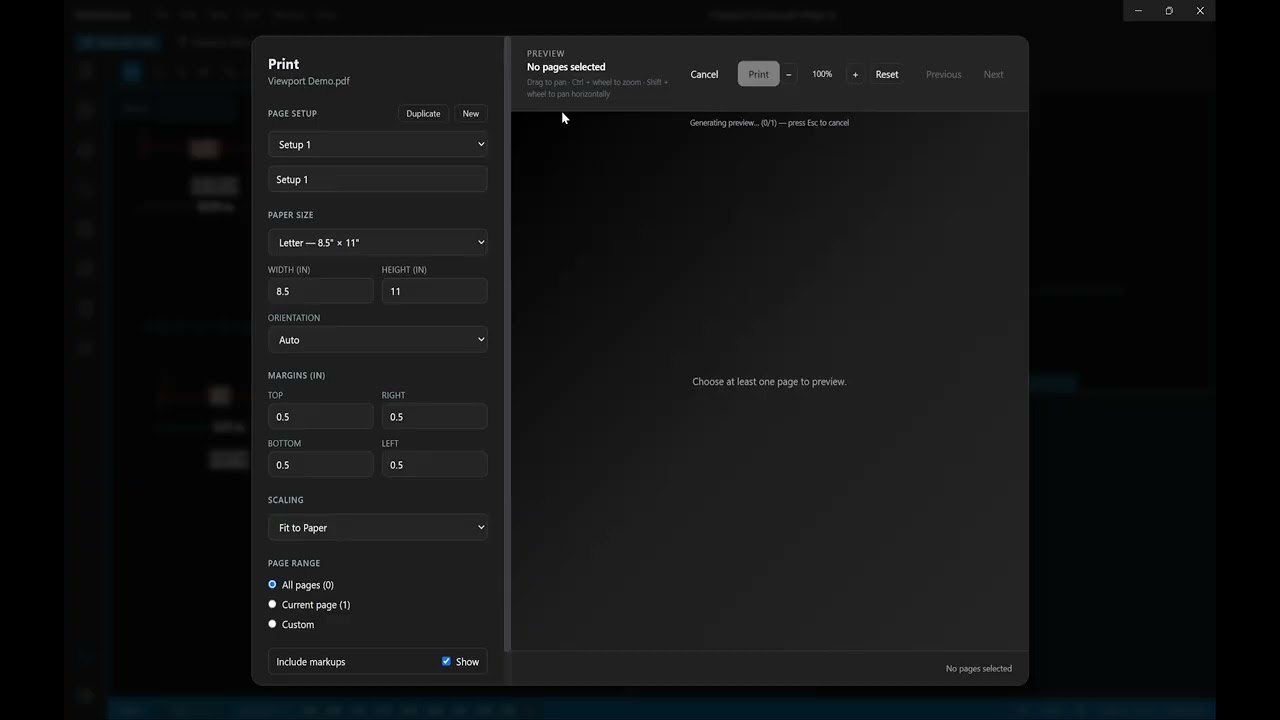The image size is (1280, 720).
Task: Create a New page setup
Action: click(x=471, y=113)
